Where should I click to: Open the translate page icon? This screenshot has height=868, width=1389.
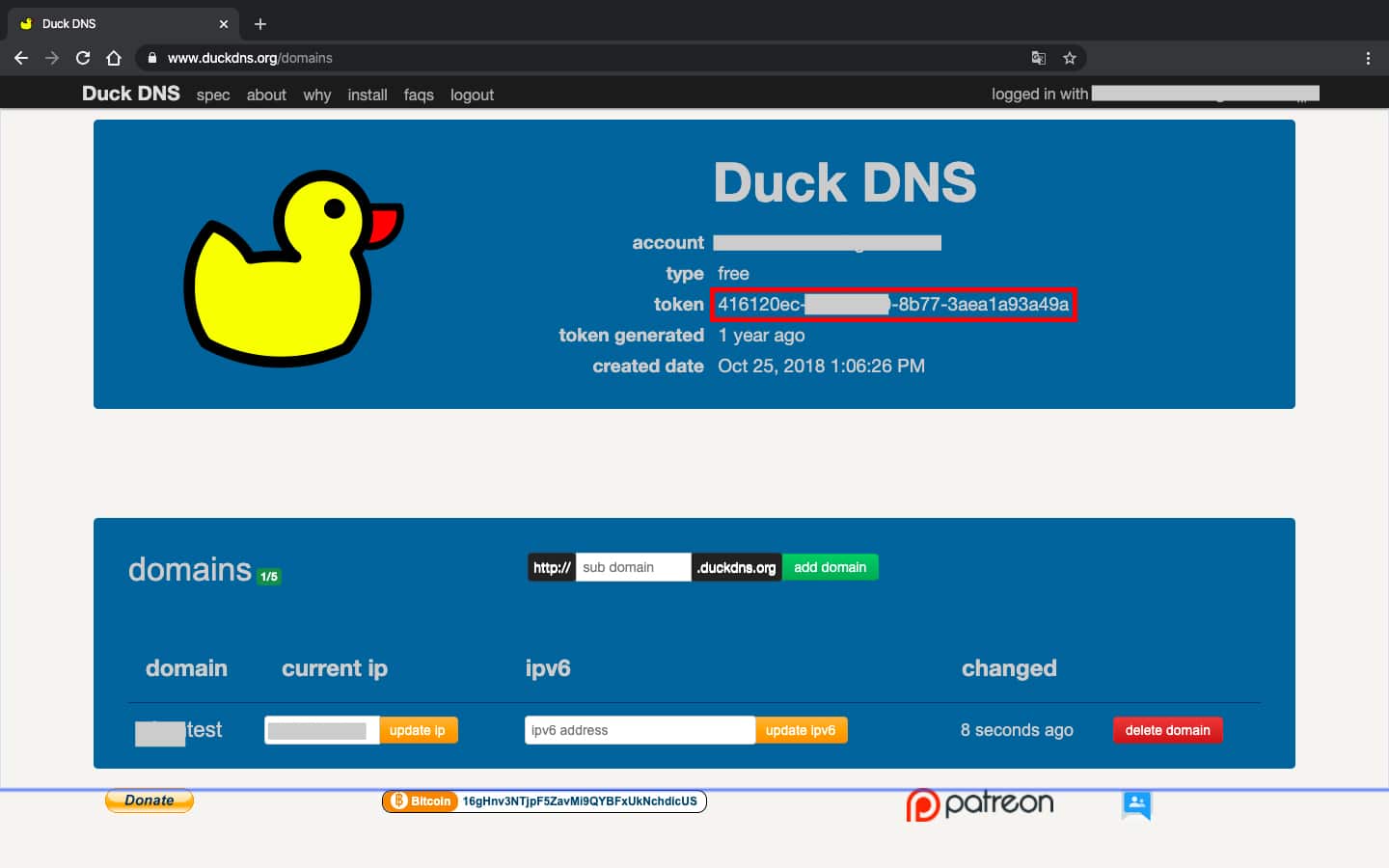1039,58
